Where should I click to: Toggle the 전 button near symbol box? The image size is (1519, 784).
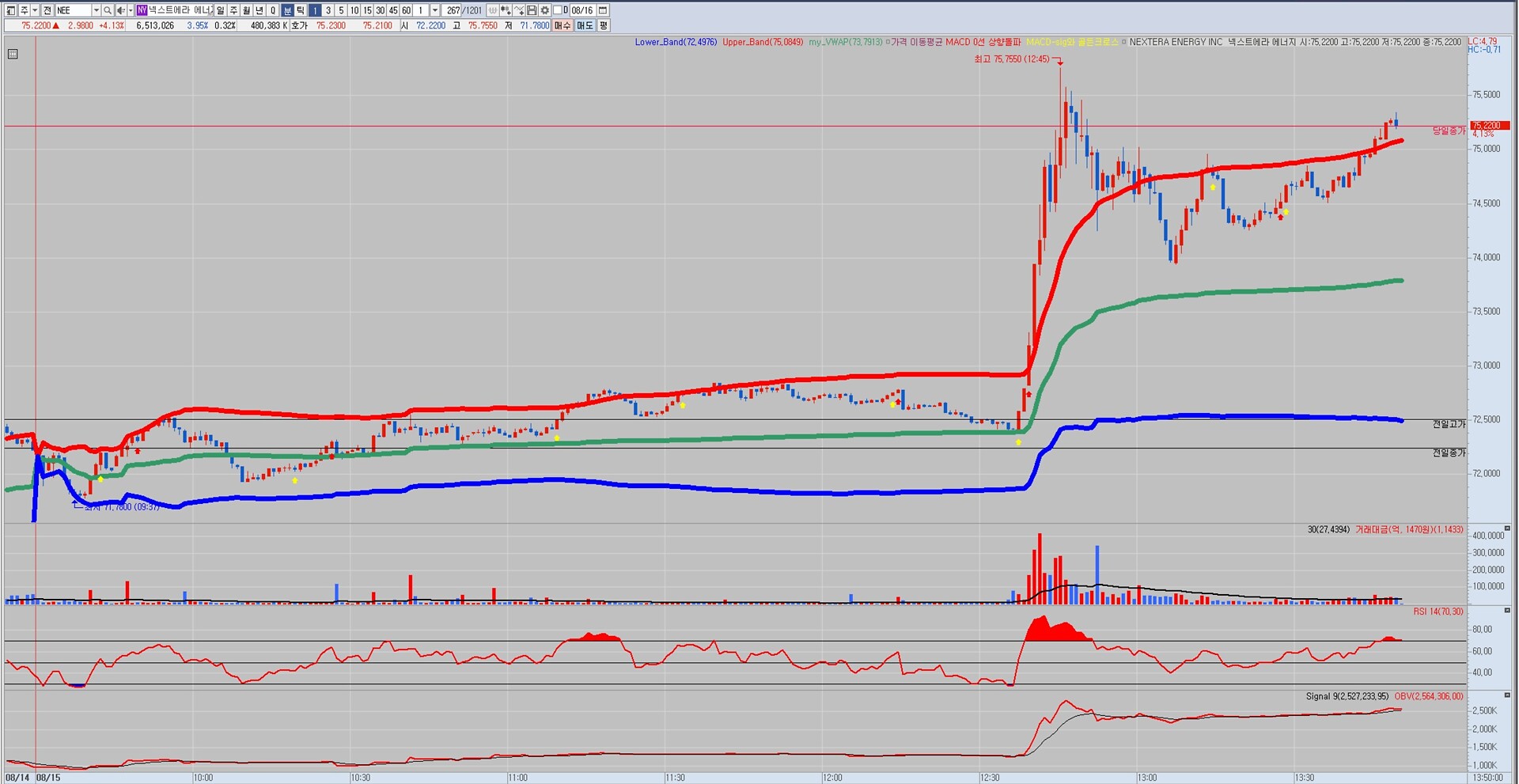(x=47, y=10)
